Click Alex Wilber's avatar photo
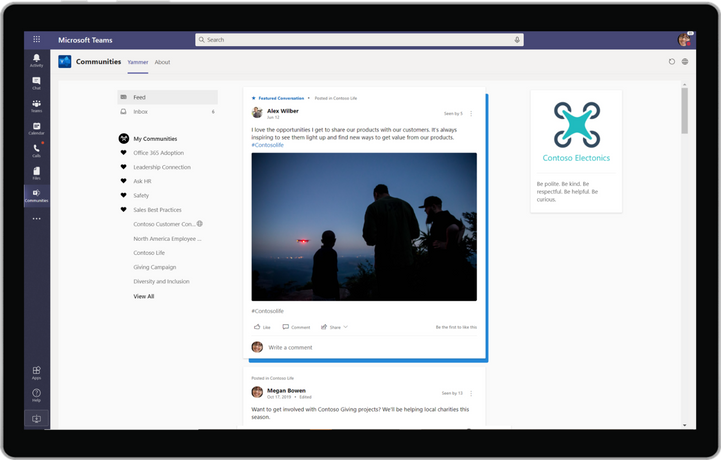Image resolution: width=721 pixels, height=460 pixels. tap(257, 112)
